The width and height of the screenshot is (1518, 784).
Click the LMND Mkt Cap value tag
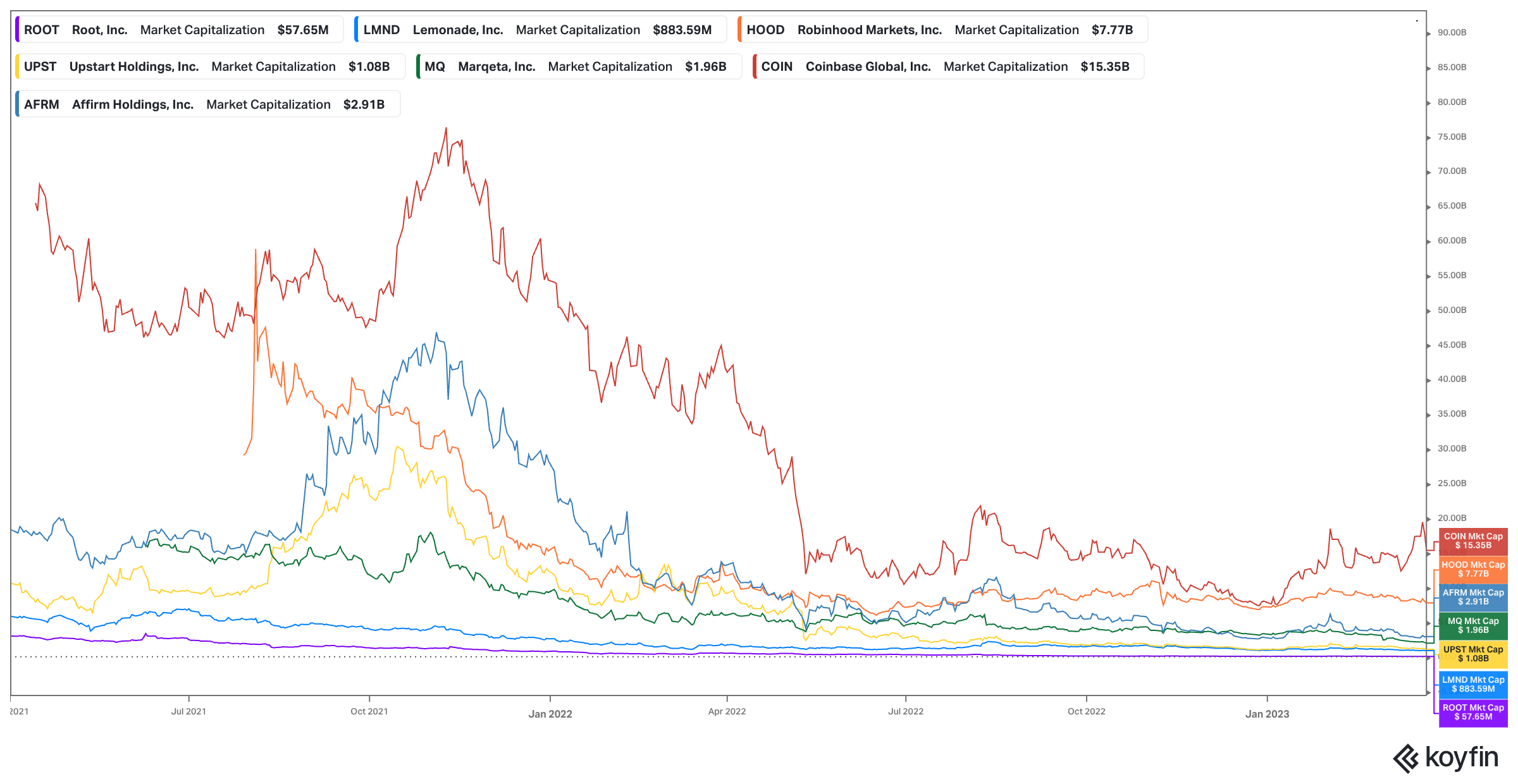pyautogui.click(x=1472, y=684)
